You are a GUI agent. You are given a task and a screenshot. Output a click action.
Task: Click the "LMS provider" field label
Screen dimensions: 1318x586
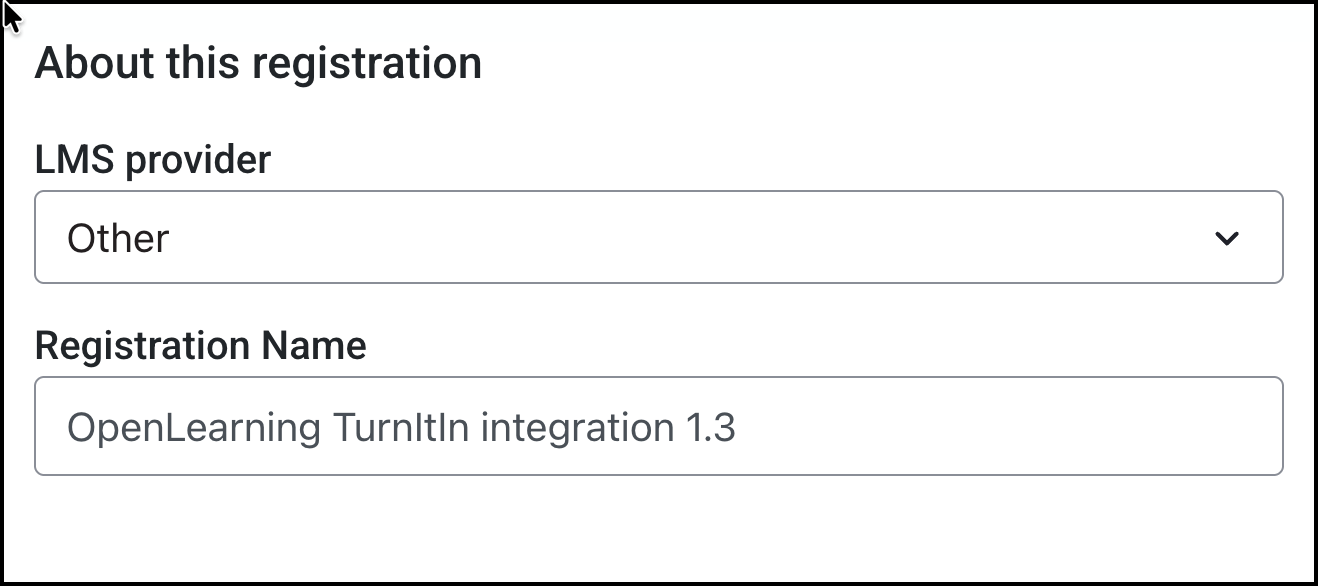[153, 159]
